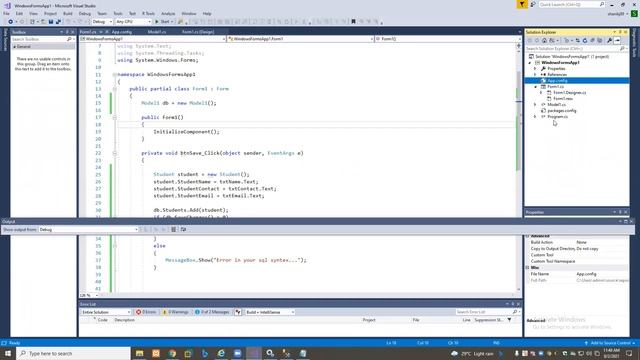
Task: Click the Save file toolbar icon
Action: pos(51,22)
